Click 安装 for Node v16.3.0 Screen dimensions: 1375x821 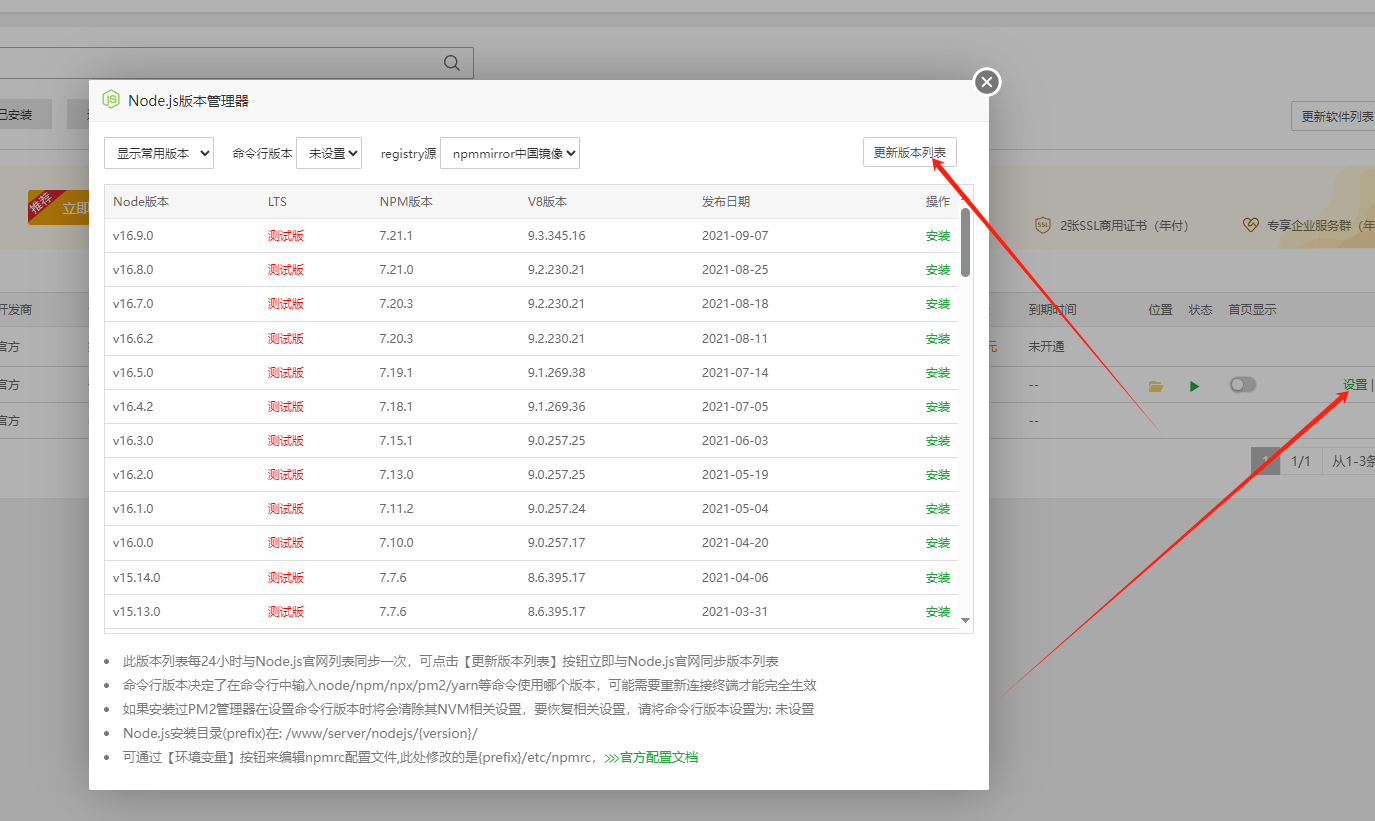point(938,441)
